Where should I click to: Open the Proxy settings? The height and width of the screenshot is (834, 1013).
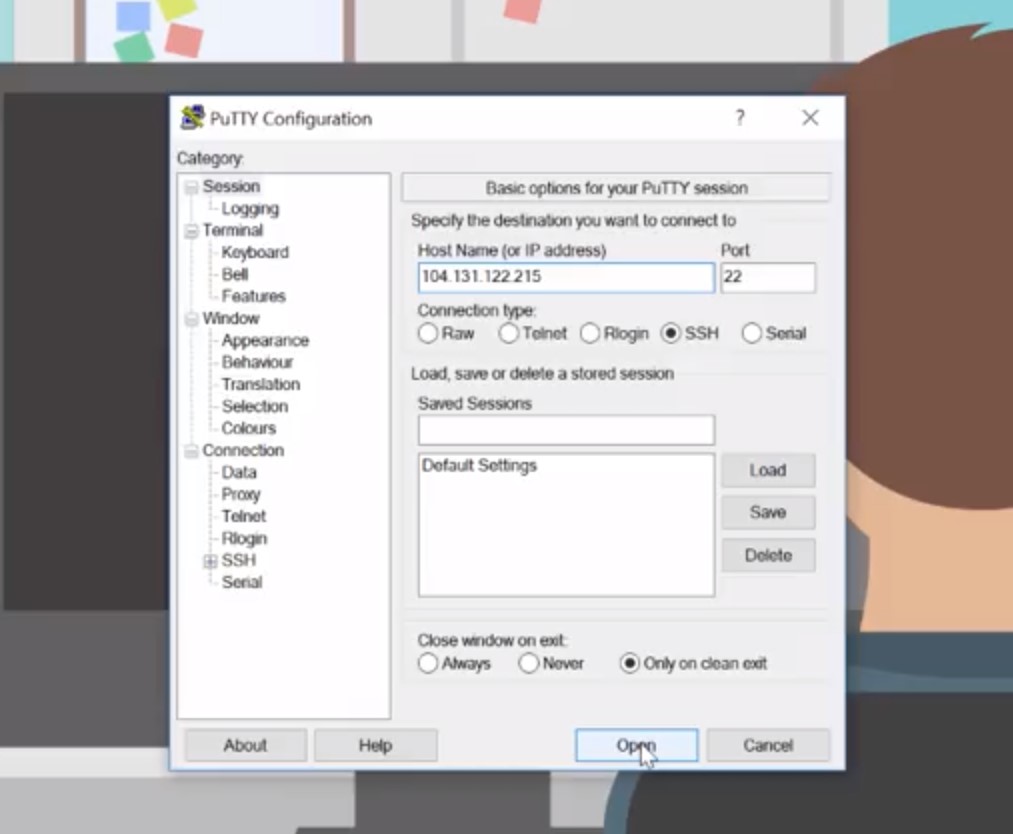pos(241,494)
